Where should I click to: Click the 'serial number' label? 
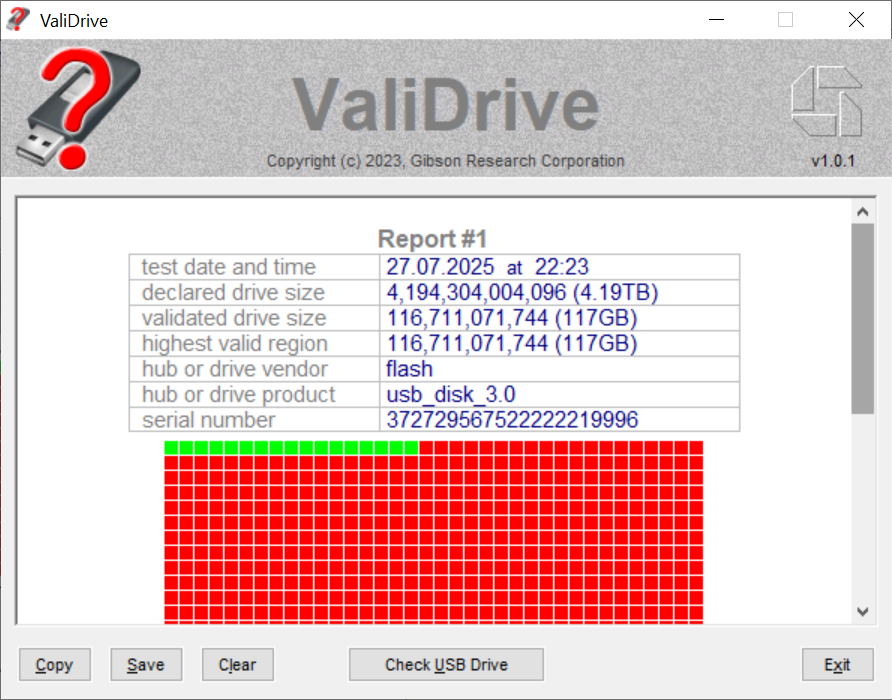pos(208,420)
